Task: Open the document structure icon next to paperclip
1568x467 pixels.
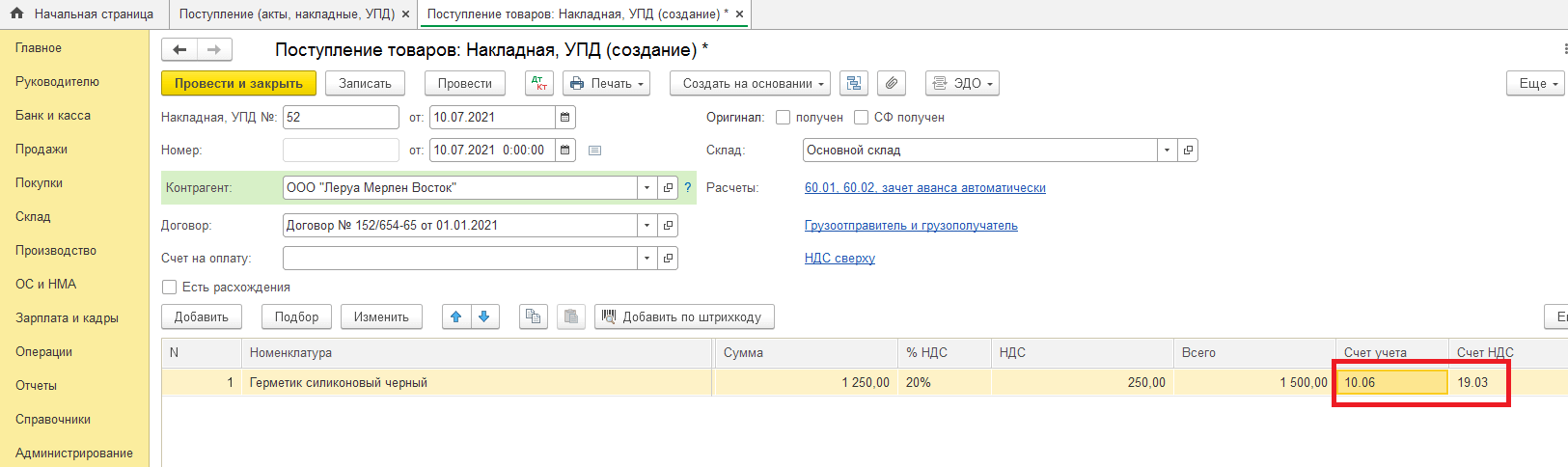Action: [854, 84]
